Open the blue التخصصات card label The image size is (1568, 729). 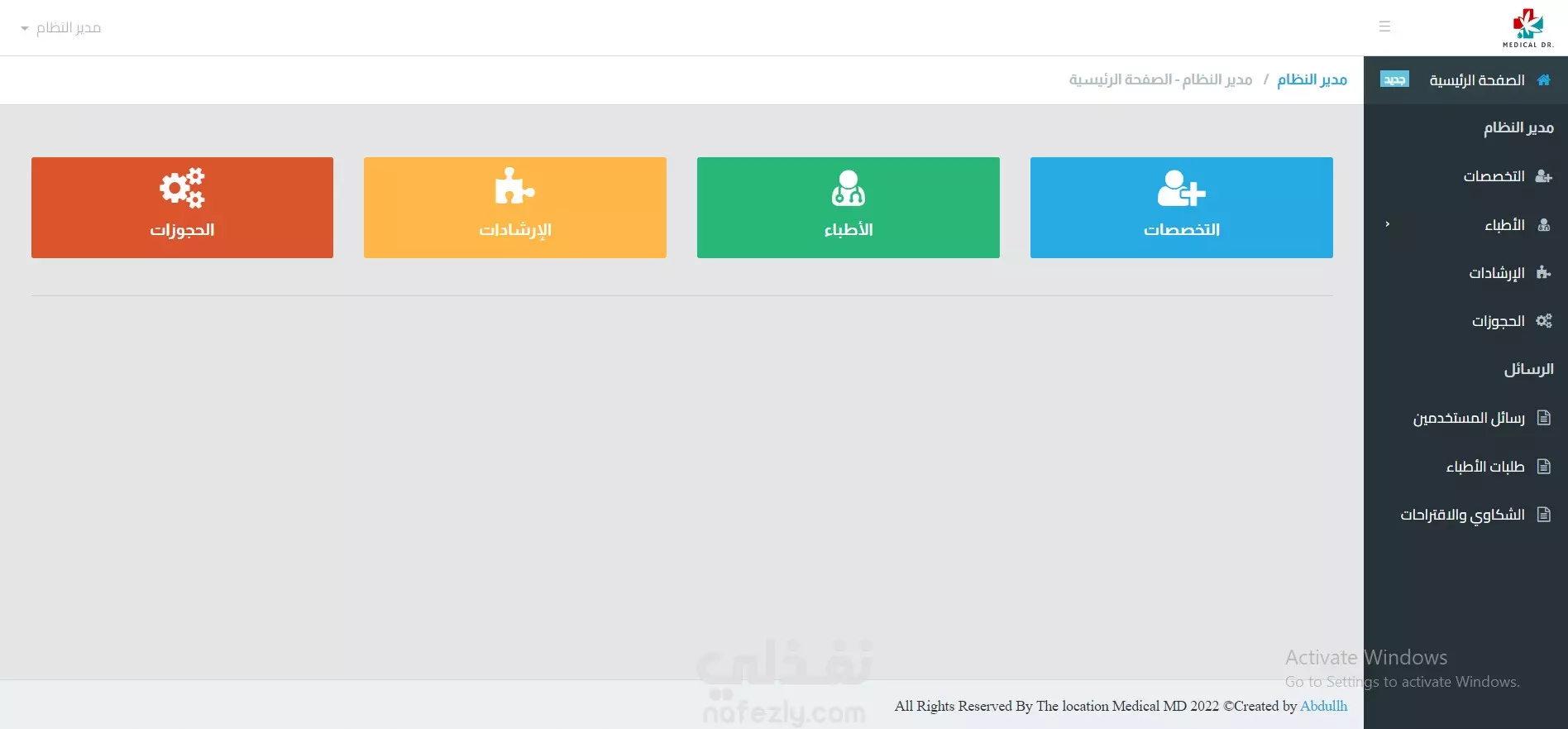(x=1181, y=229)
